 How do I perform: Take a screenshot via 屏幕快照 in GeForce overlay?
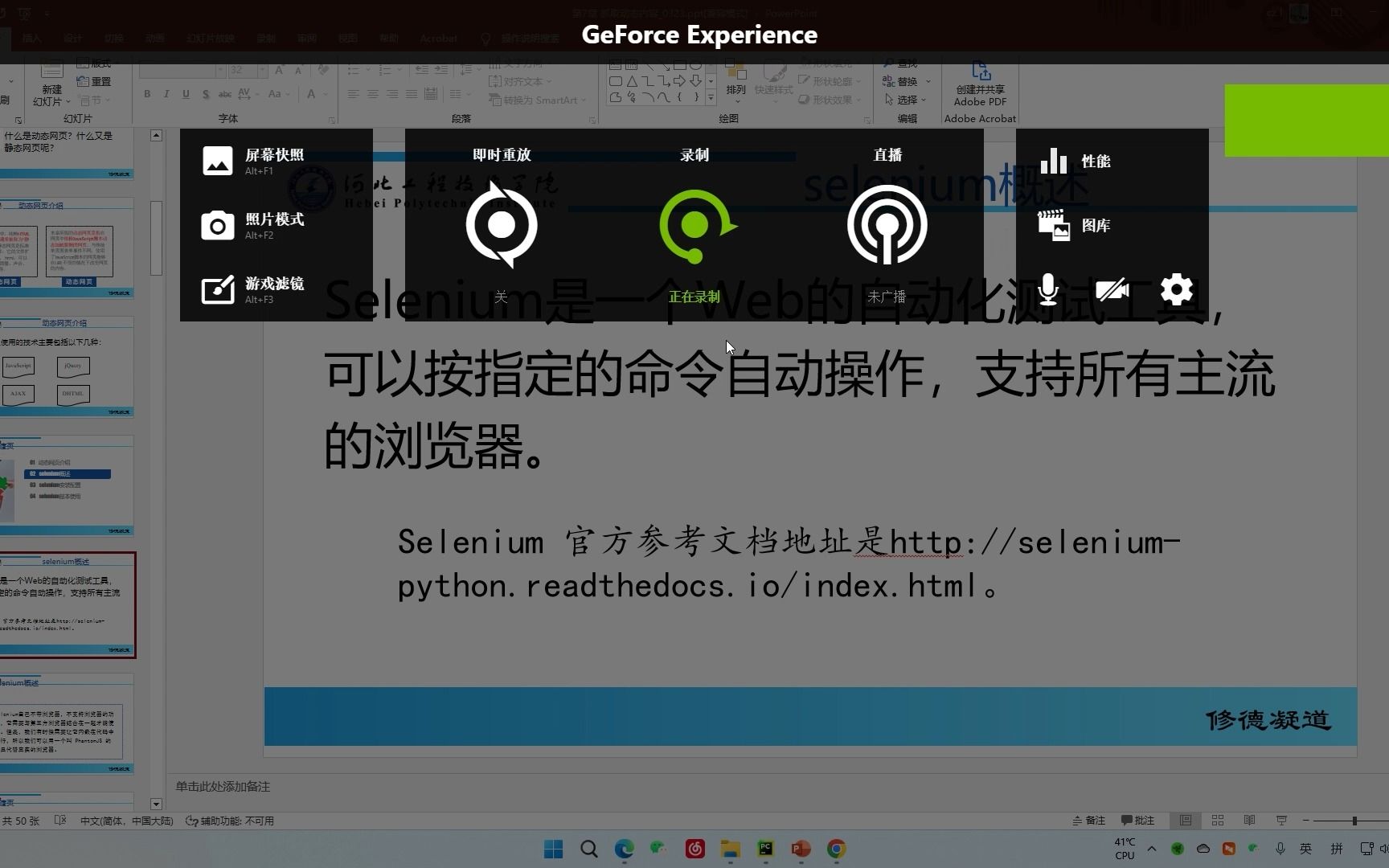tap(253, 161)
